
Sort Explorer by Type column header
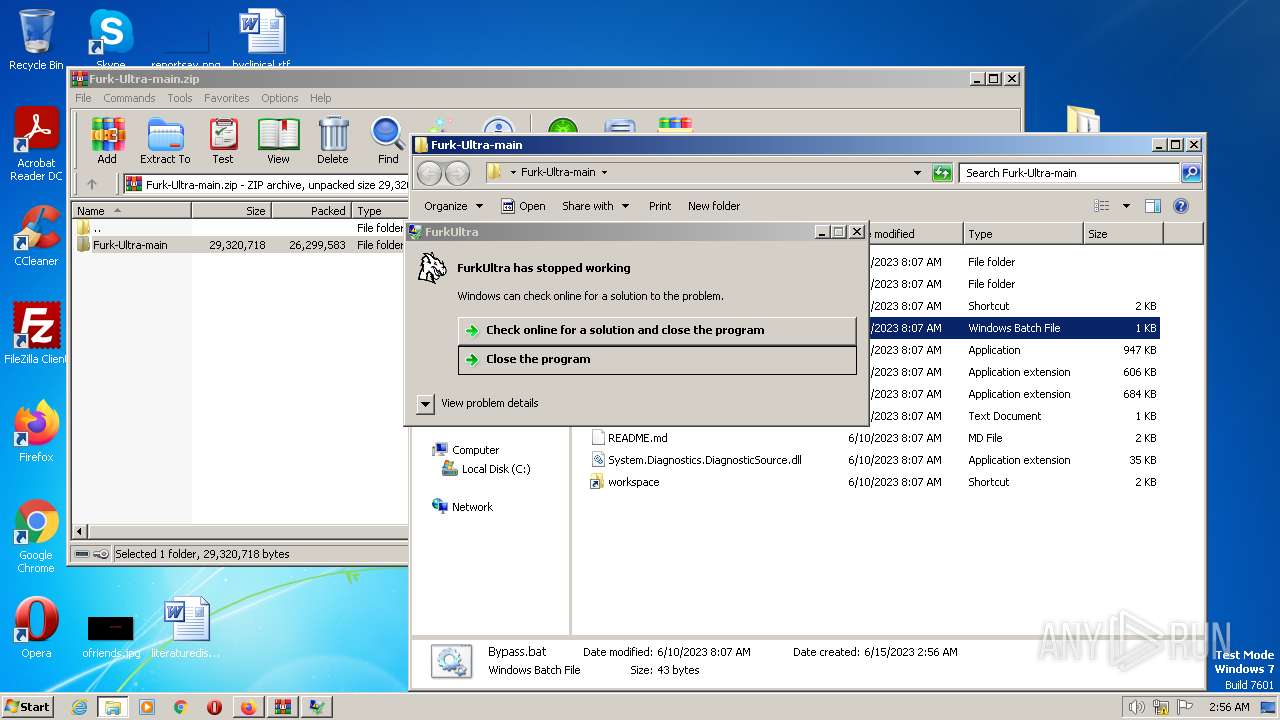pyautogui.click(x=1023, y=234)
